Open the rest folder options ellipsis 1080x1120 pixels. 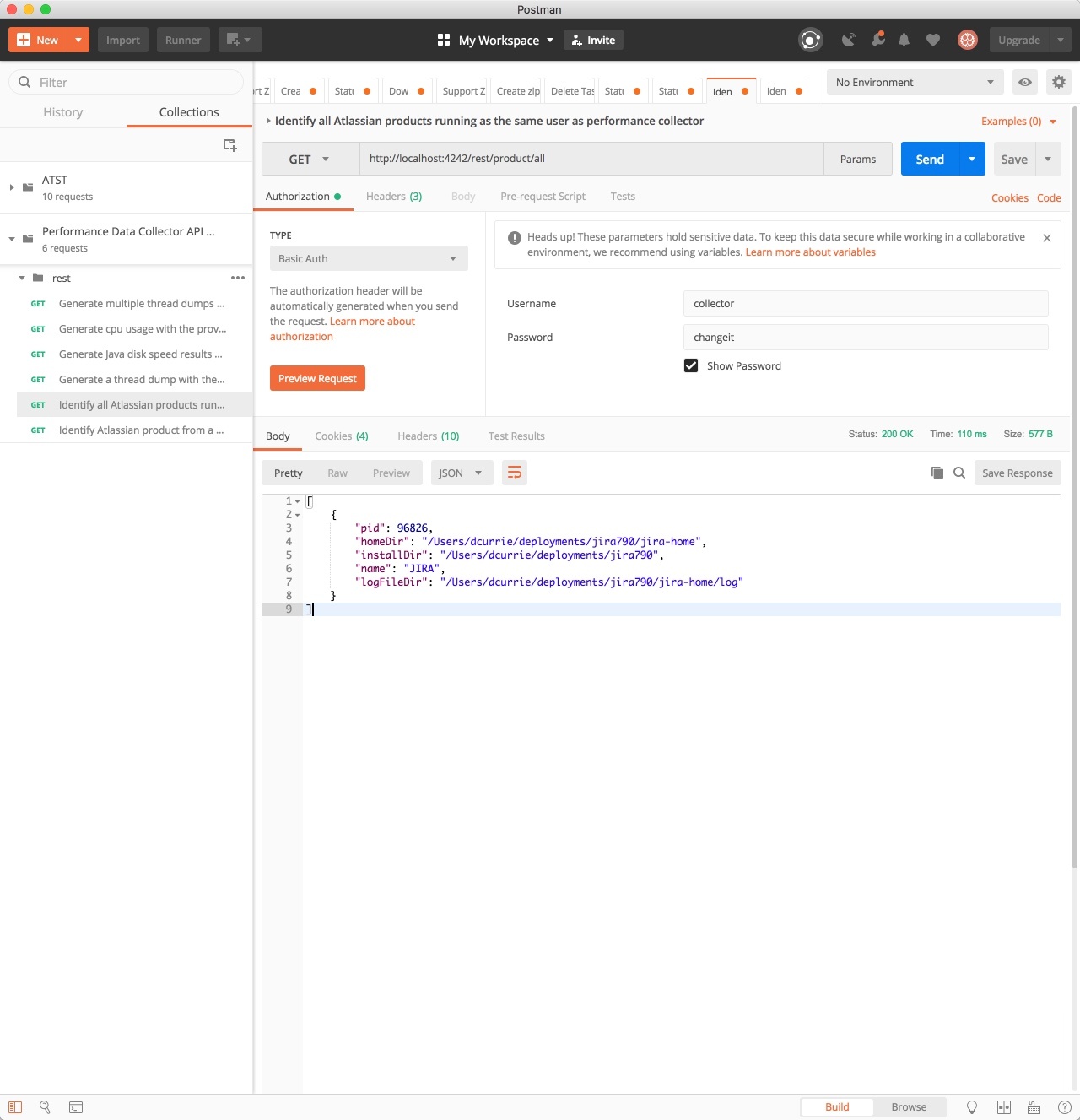pos(238,278)
